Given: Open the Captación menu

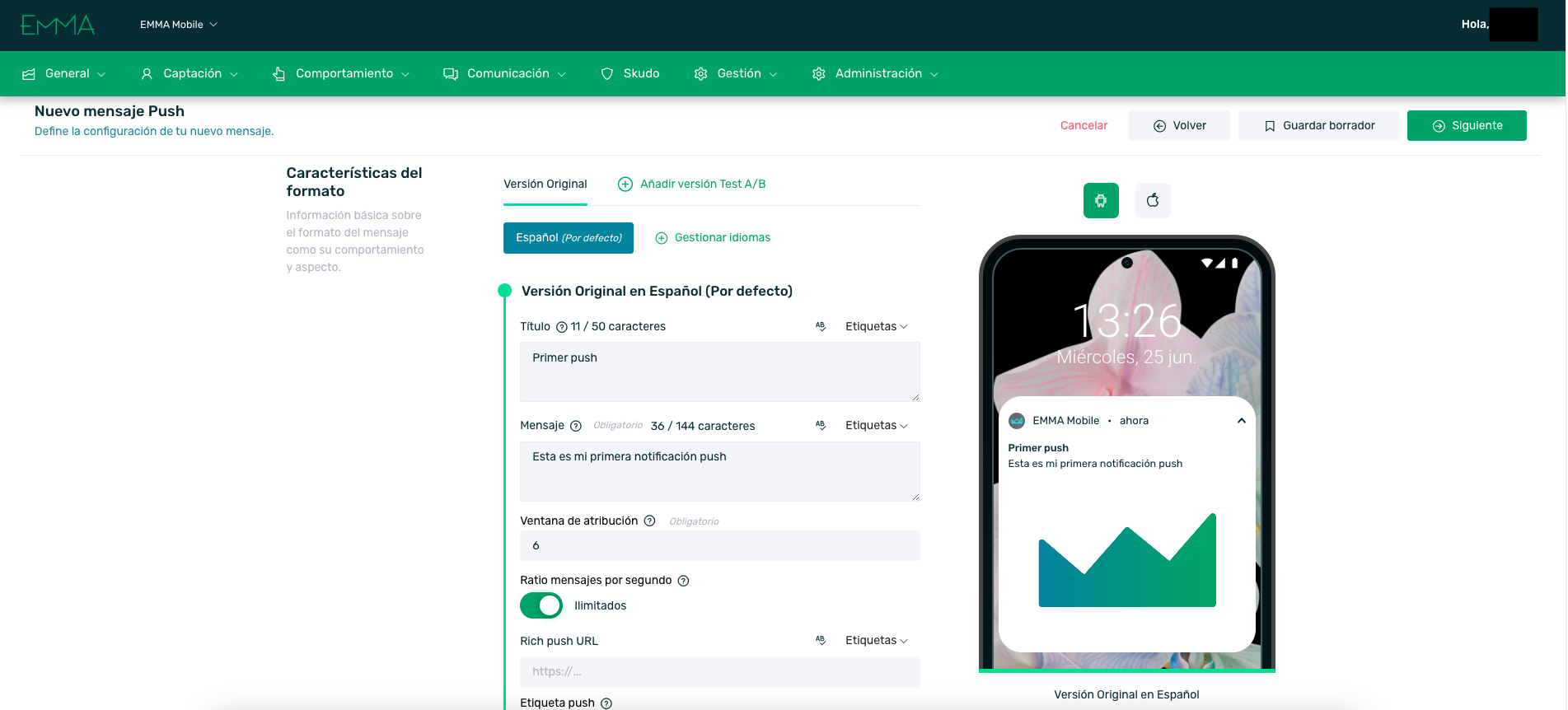Looking at the screenshot, I should pyautogui.click(x=190, y=74).
